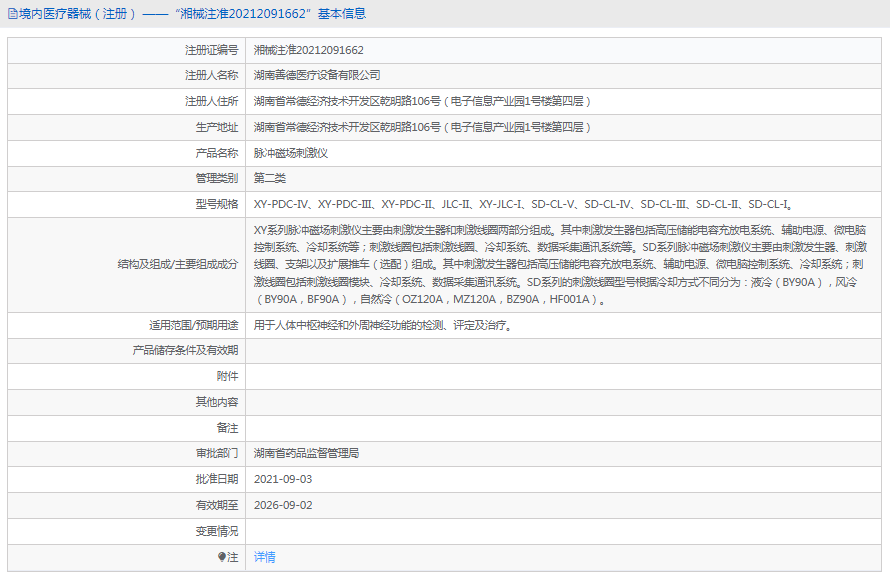Click the bulb icon beside 注 label
This screenshot has height=580, width=890.
click(221, 557)
